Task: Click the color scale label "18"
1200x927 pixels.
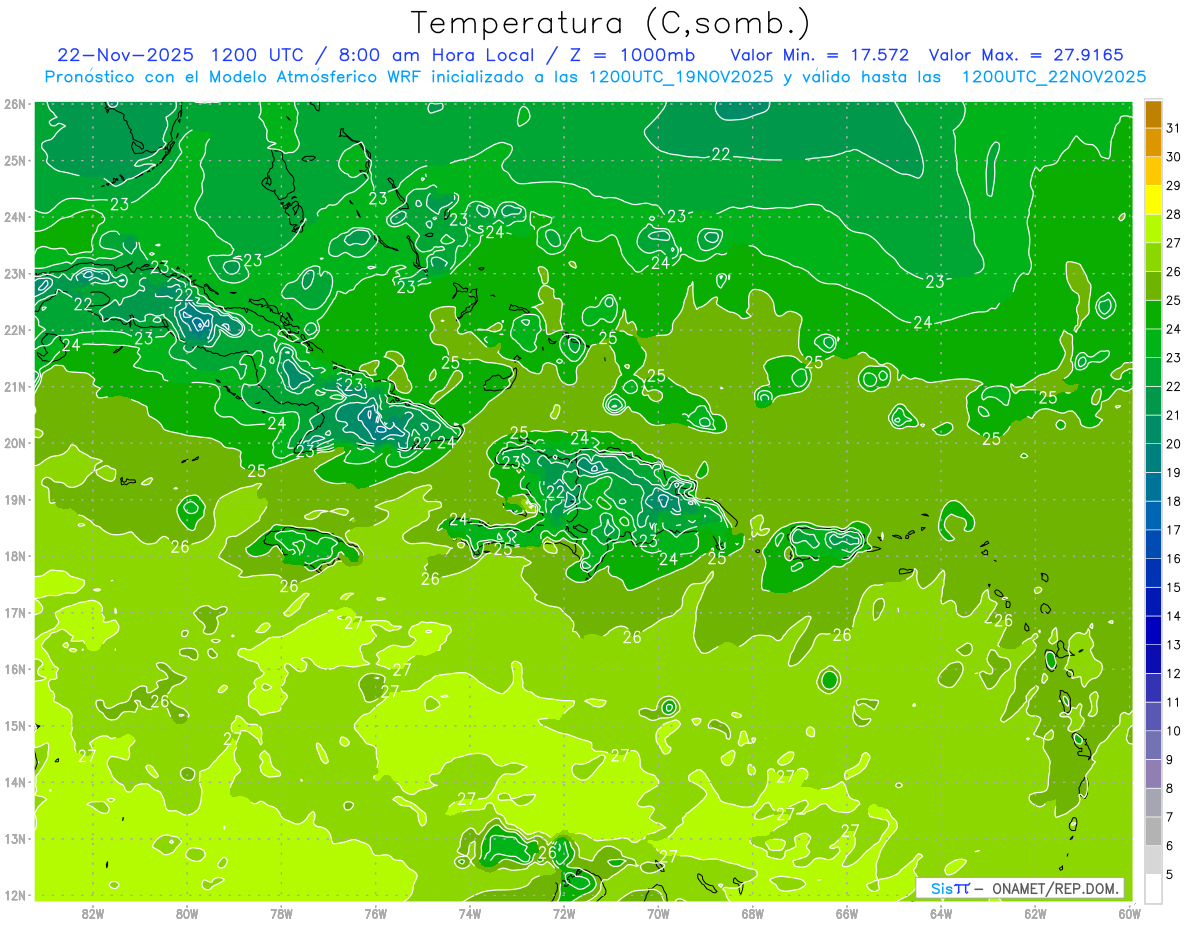Action: pos(1174,501)
